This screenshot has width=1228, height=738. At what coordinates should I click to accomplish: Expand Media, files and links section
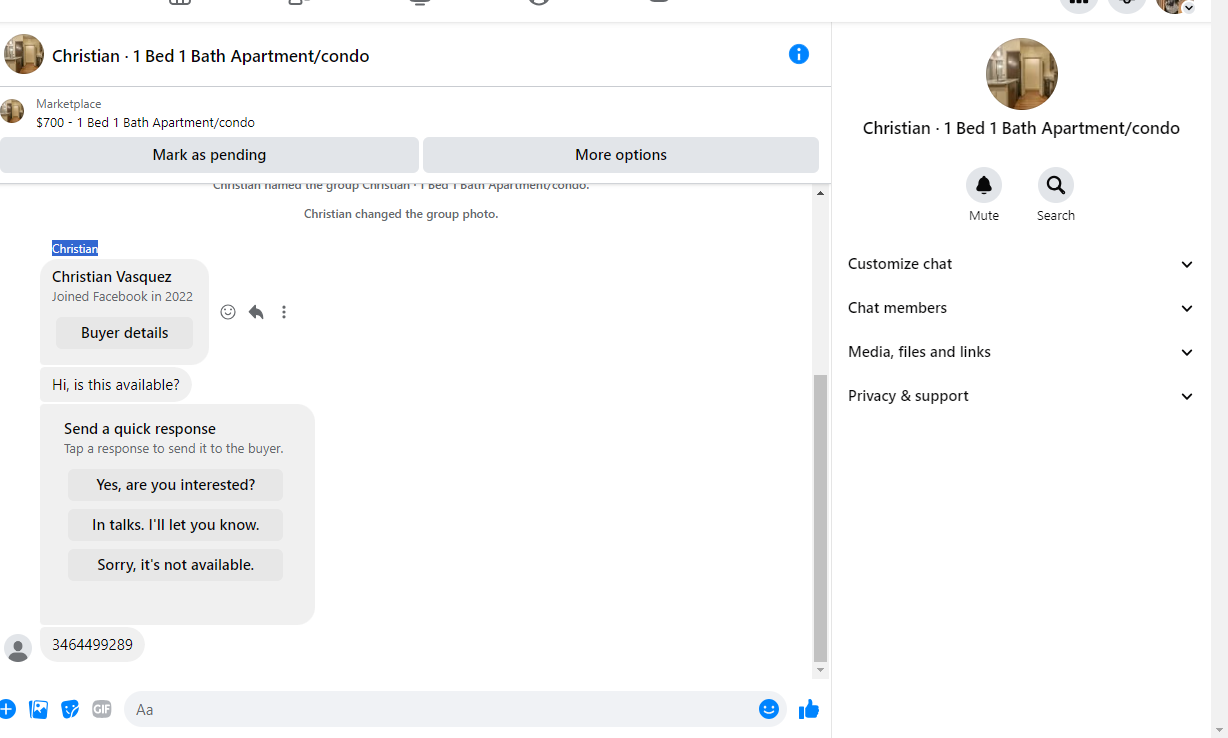coord(1021,352)
